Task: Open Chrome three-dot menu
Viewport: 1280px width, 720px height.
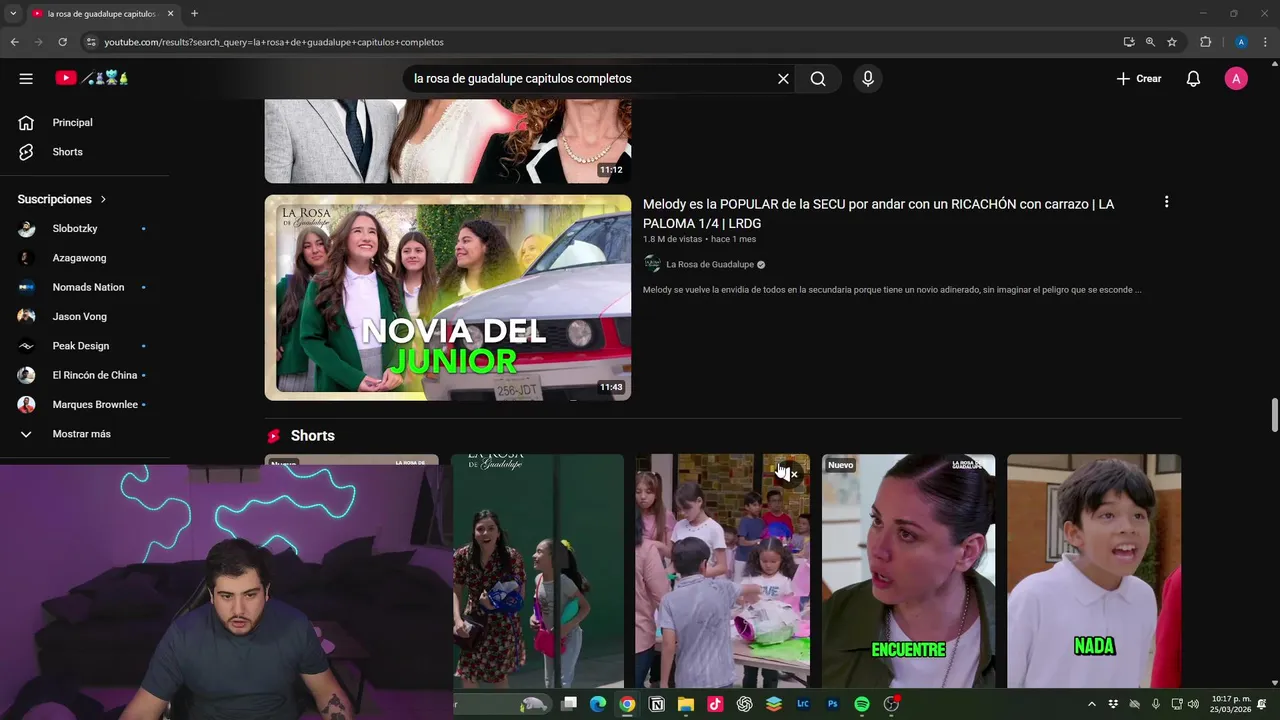Action: point(1265,42)
